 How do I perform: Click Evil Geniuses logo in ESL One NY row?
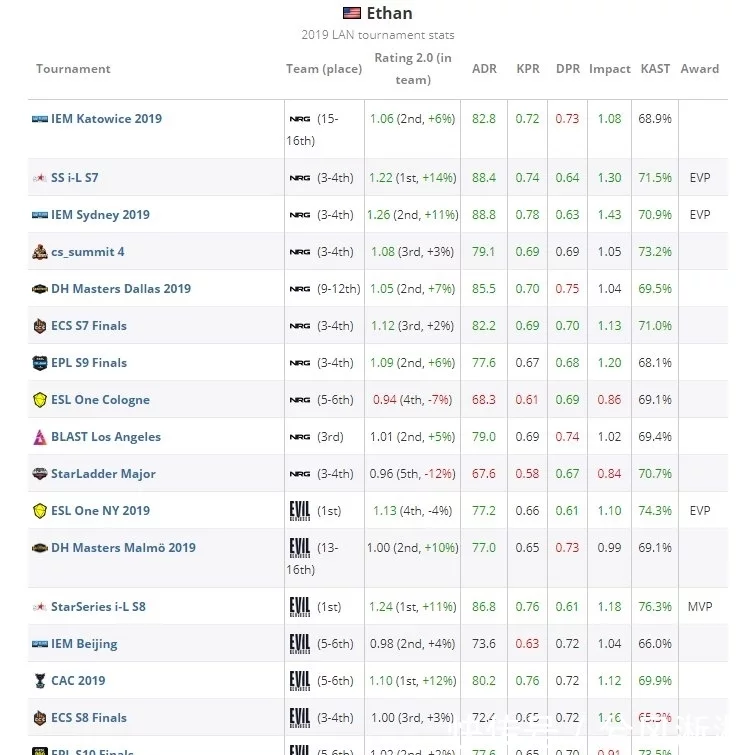pyautogui.click(x=300, y=511)
